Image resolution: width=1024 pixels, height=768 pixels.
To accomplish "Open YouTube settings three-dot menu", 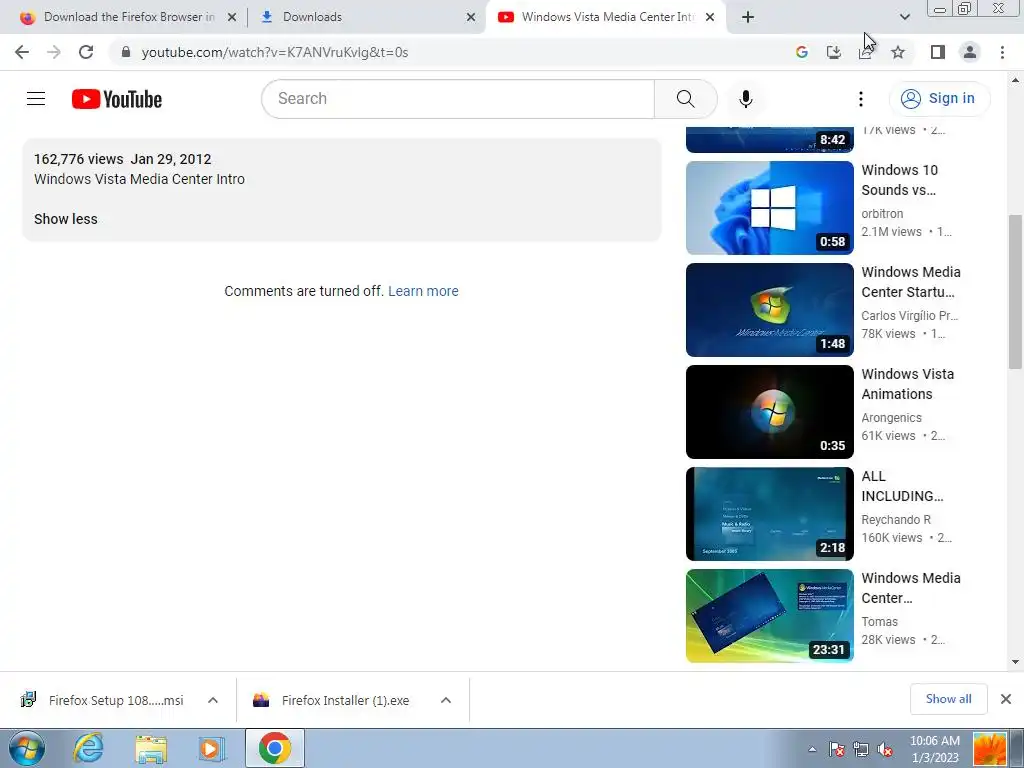I will click(x=861, y=99).
